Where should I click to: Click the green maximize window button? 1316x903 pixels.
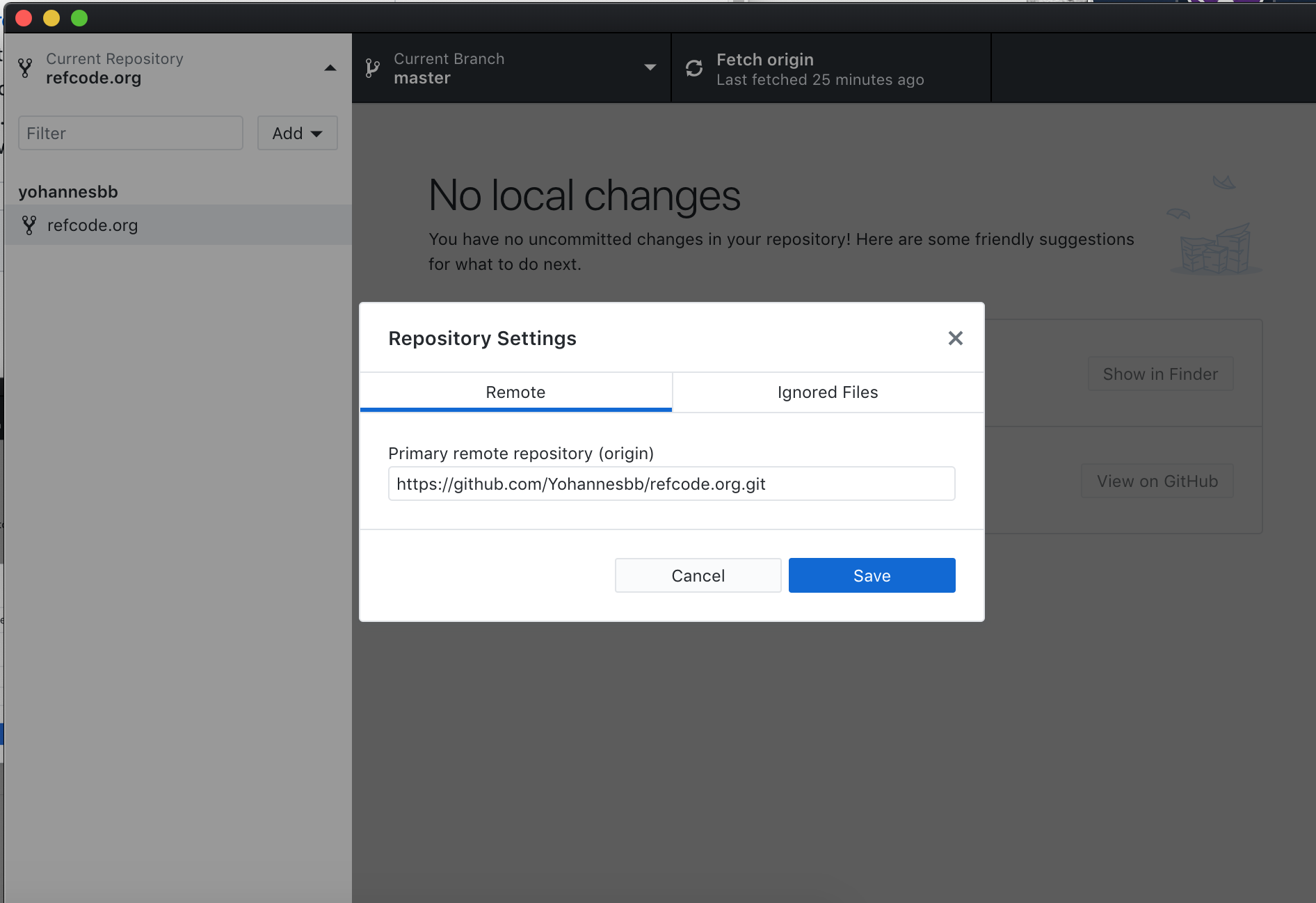(79, 18)
